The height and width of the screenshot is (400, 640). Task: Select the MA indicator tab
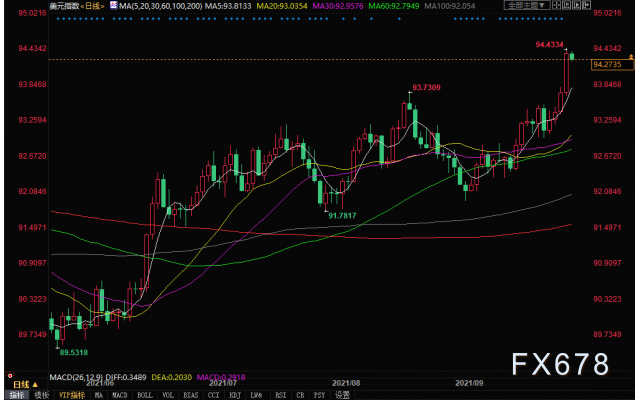coord(99,395)
